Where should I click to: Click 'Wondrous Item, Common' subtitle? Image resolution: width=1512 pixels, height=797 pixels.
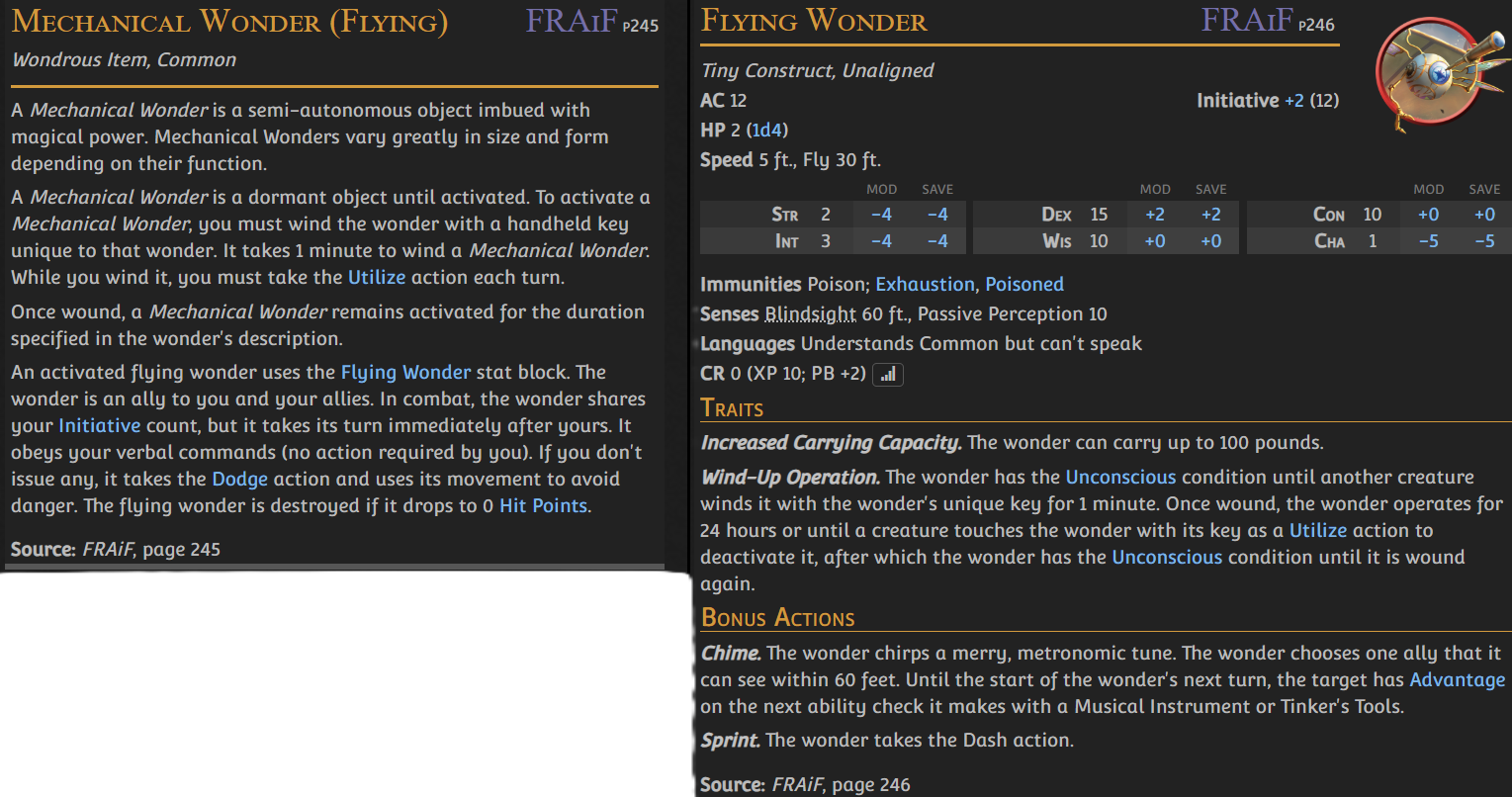124,60
